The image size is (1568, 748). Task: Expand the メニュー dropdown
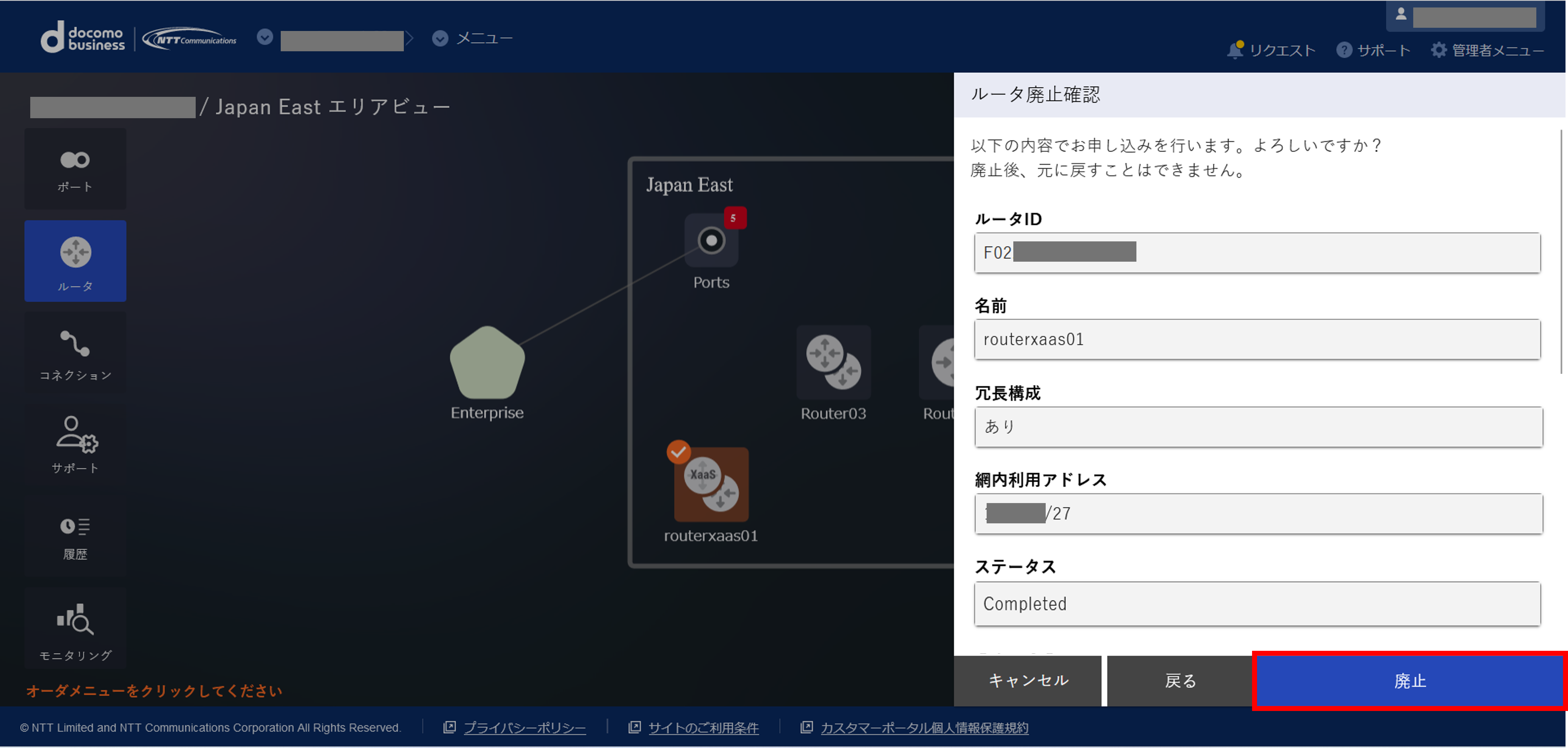pos(472,38)
